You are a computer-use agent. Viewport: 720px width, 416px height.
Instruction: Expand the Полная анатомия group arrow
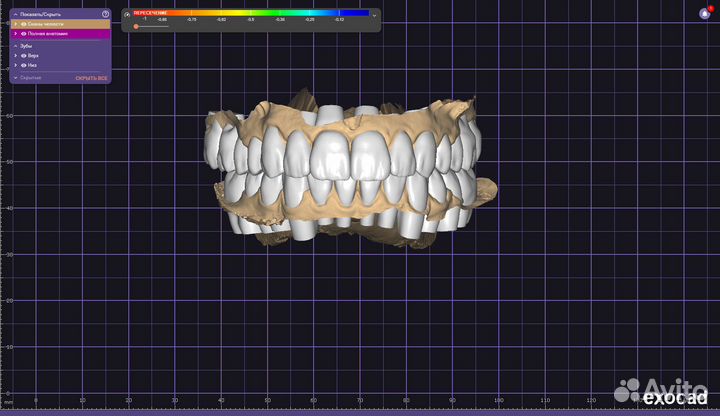[15, 33]
